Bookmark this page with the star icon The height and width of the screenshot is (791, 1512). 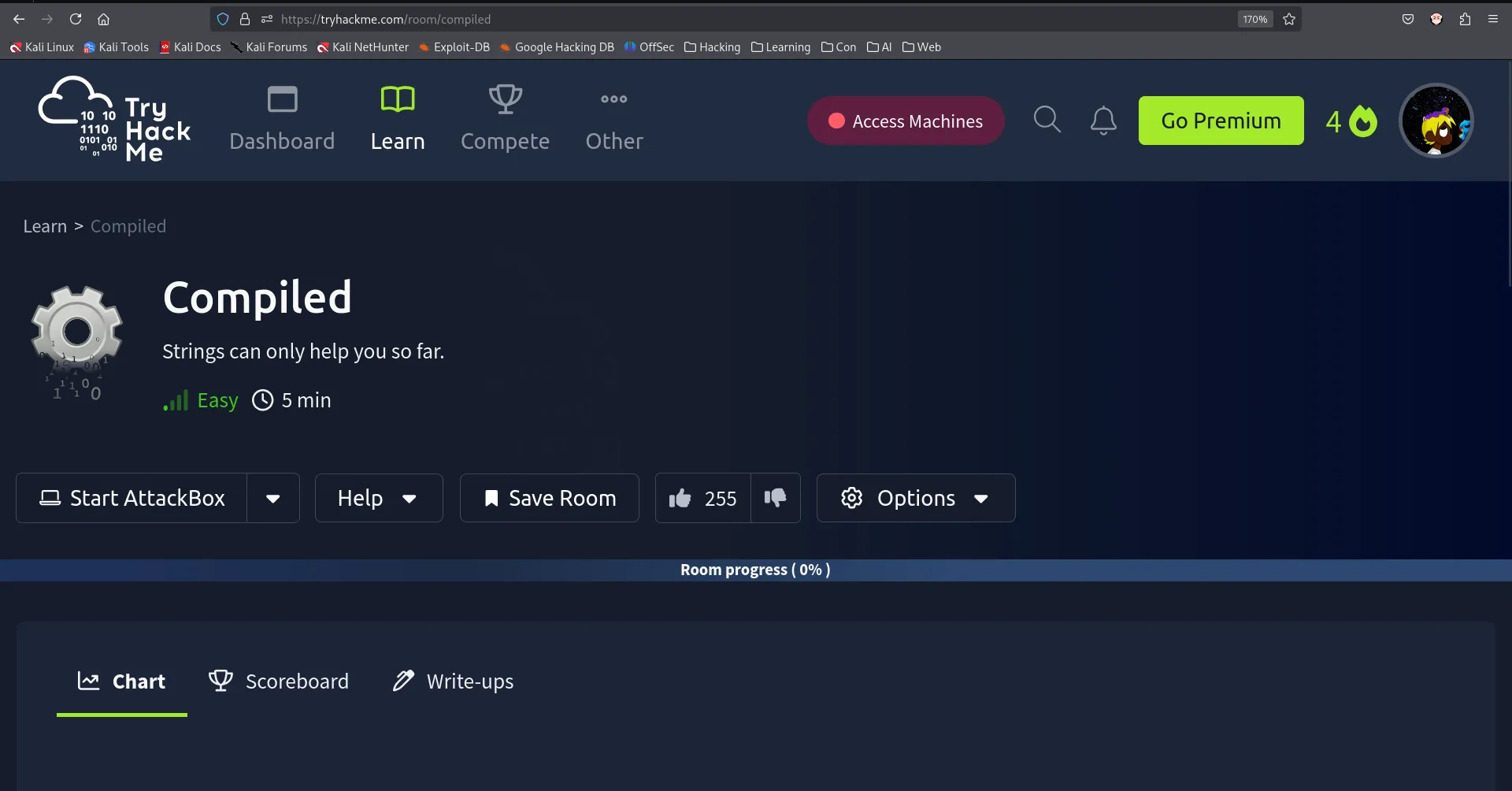click(1289, 20)
